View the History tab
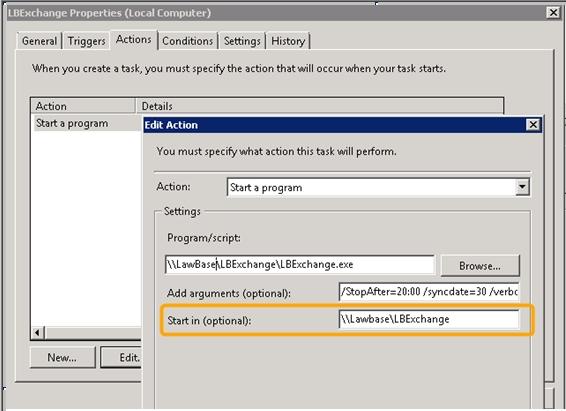566x411 pixels. pos(288,41)
